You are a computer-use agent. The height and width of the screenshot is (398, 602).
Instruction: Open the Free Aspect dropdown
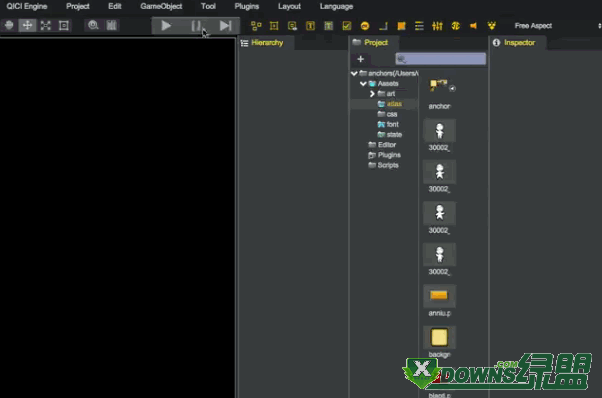557,26
